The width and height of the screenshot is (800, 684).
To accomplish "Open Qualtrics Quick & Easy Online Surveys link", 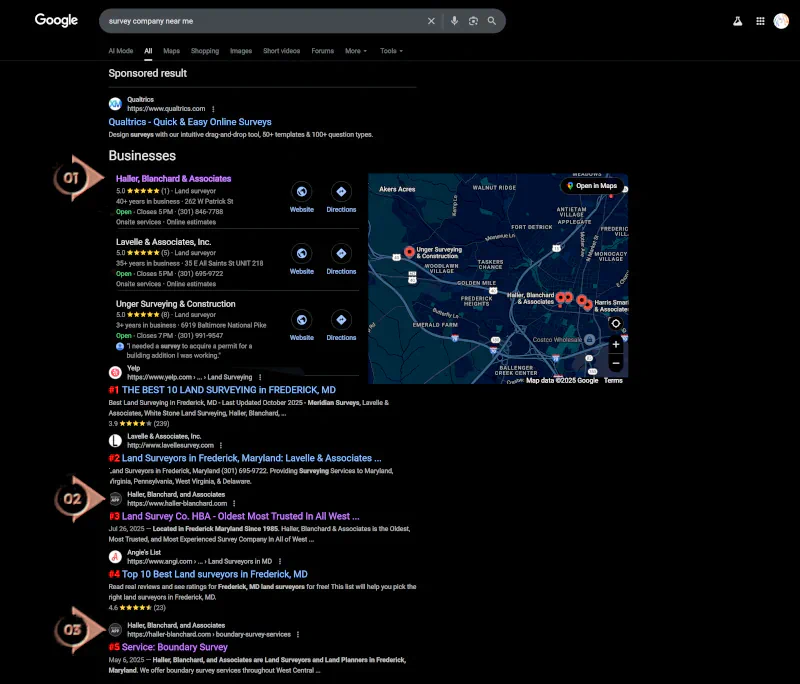I will 190,122.
